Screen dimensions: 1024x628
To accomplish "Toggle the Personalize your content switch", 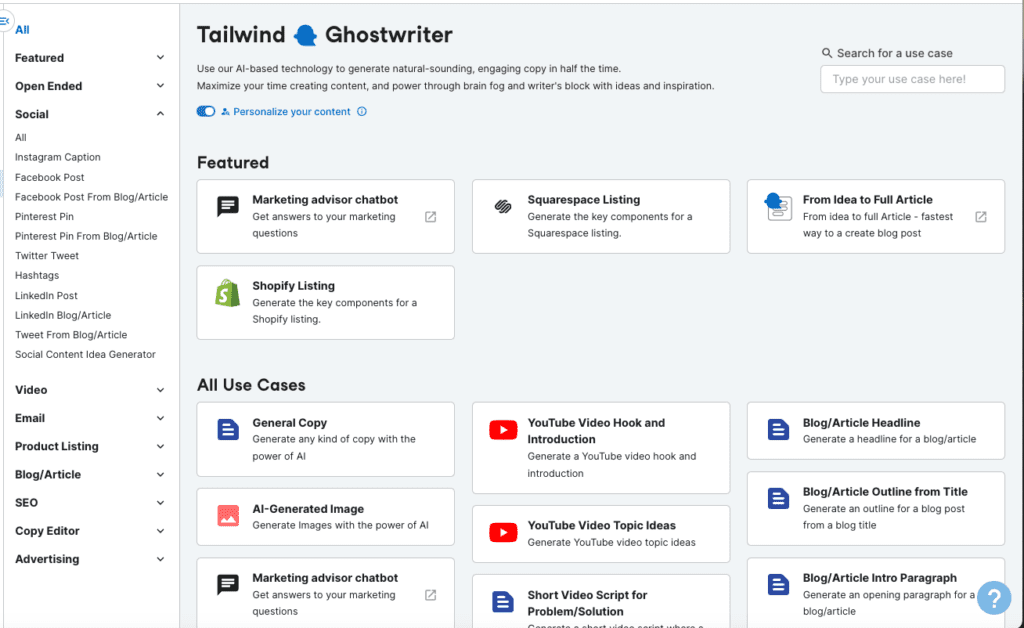I will point(206,112).
